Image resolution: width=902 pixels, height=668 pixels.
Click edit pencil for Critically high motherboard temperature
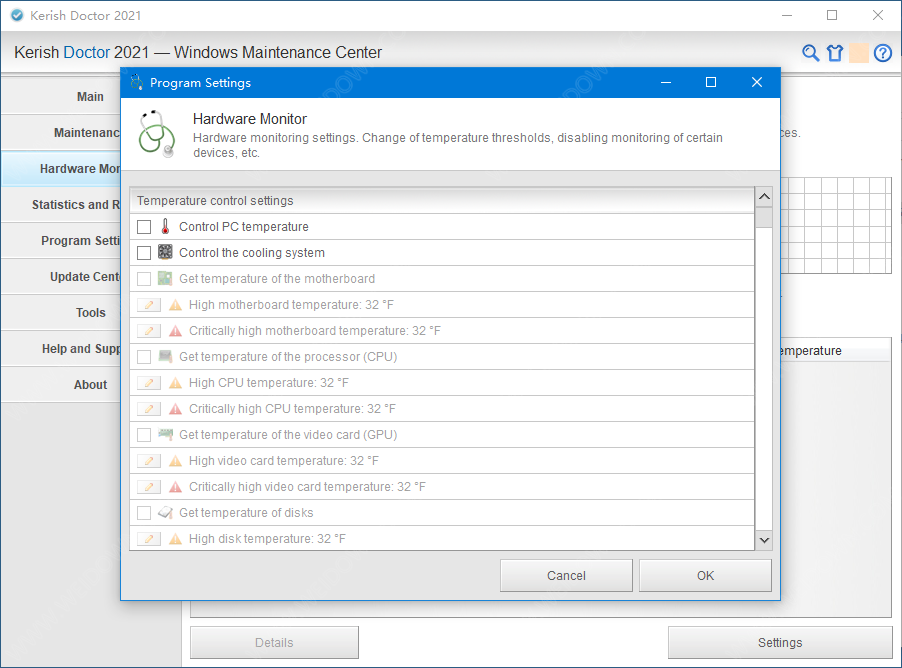[x=149, y=330]
